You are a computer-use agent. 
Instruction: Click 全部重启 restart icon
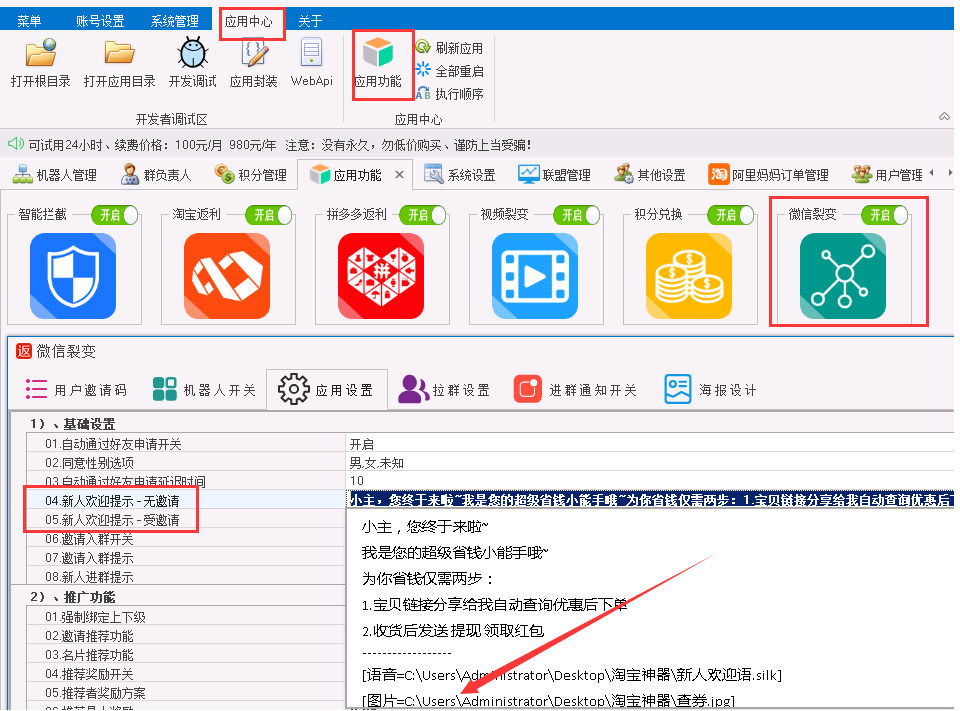coord(423,70)
